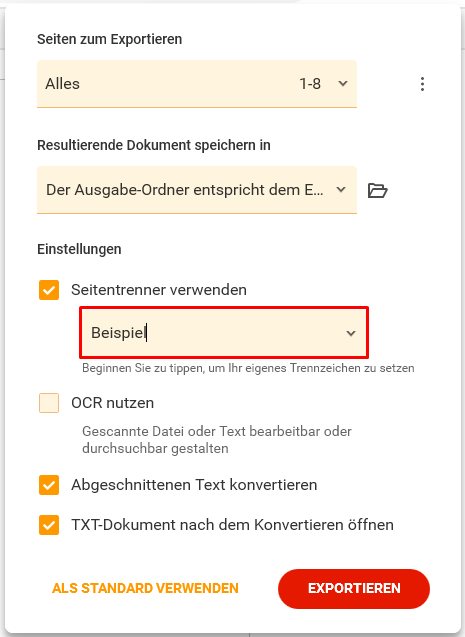
Task: Click the TXT-Dokument nach dem Konvertieren öffnen label
Action: (232, 525)
